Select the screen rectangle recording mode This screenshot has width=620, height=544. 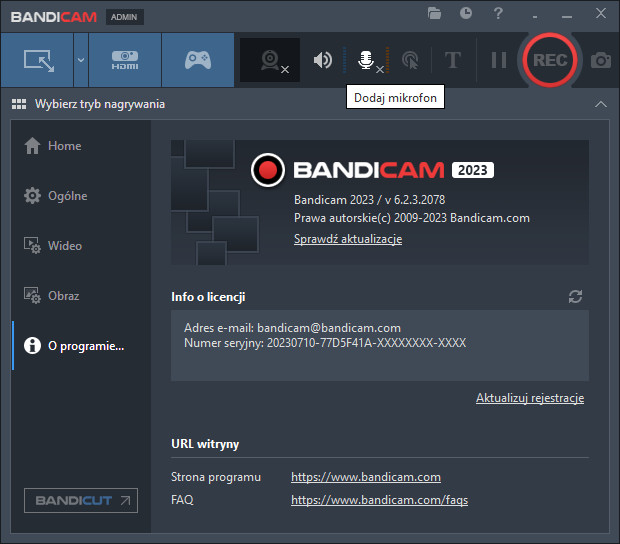coord(37,60)
